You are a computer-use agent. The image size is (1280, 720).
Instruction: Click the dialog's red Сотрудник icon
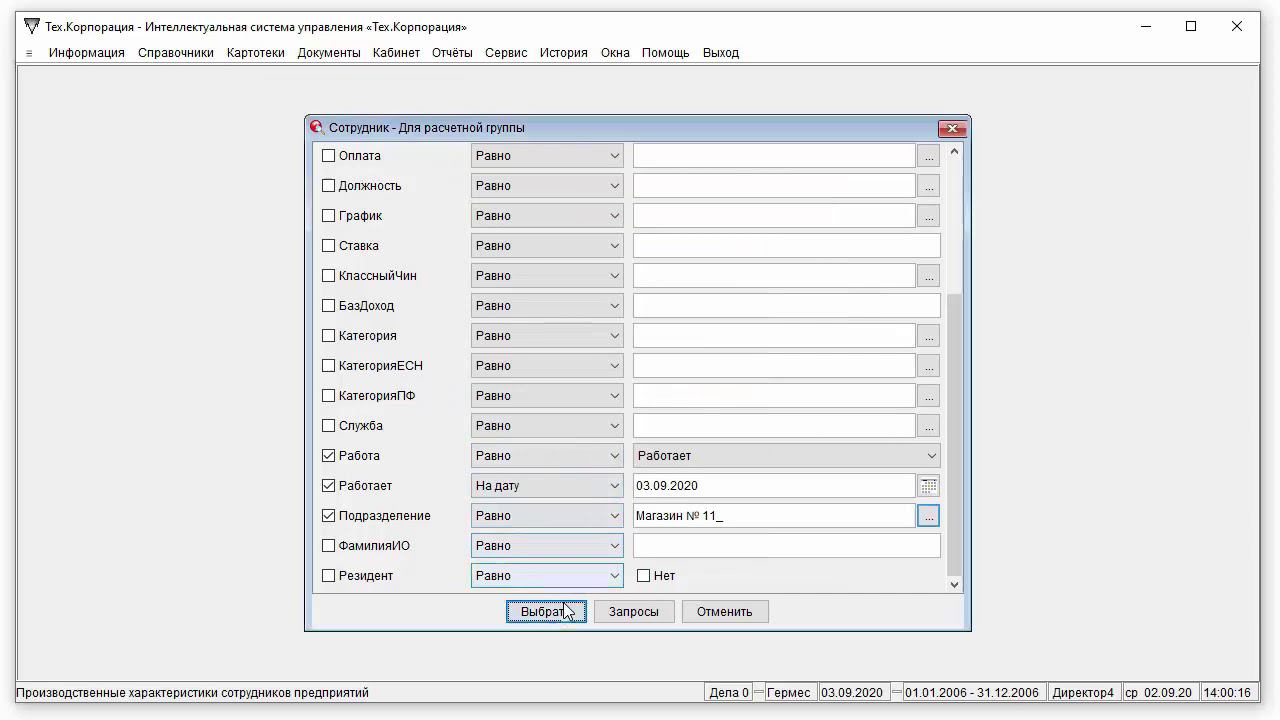(x=317, y=127)
